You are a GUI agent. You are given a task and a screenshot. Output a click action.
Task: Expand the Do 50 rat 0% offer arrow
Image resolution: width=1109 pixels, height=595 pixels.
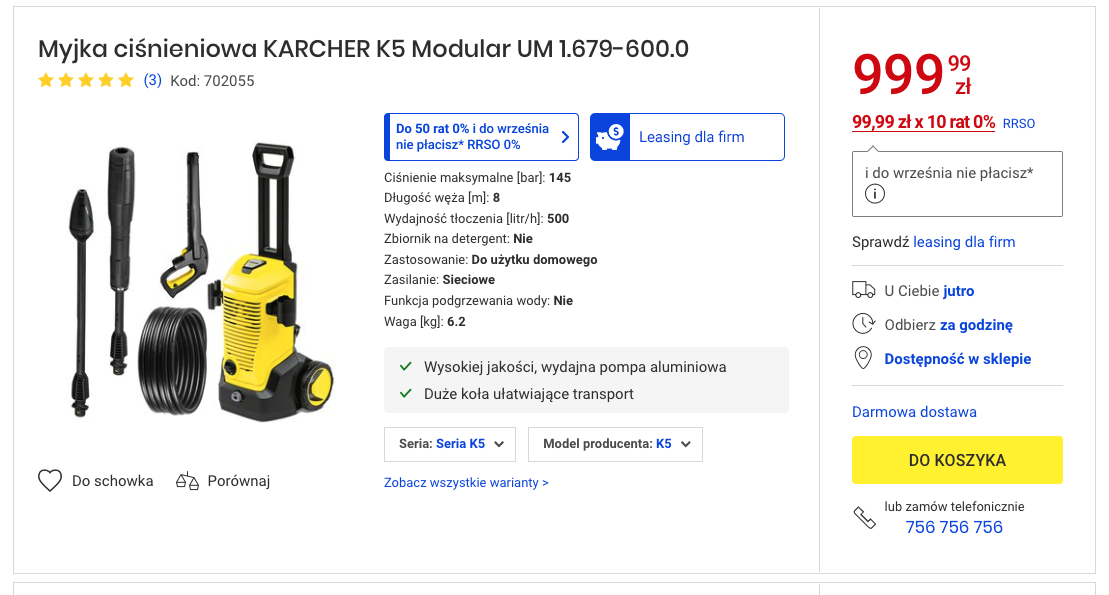point(565,137)
